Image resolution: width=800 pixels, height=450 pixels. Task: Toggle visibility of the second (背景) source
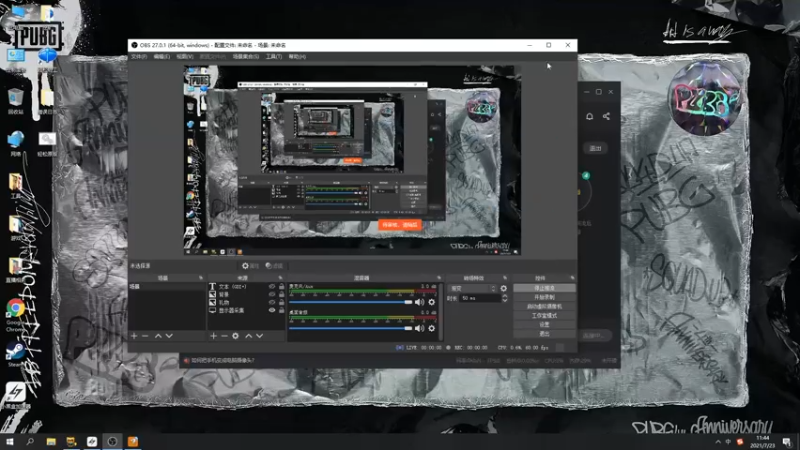[272, 294]
